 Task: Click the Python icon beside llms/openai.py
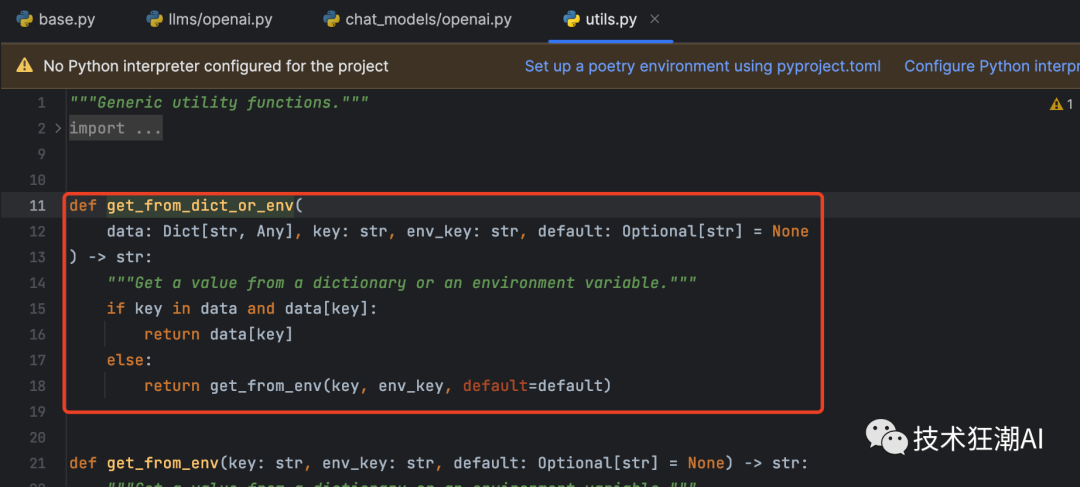click(x=155, y=19)
